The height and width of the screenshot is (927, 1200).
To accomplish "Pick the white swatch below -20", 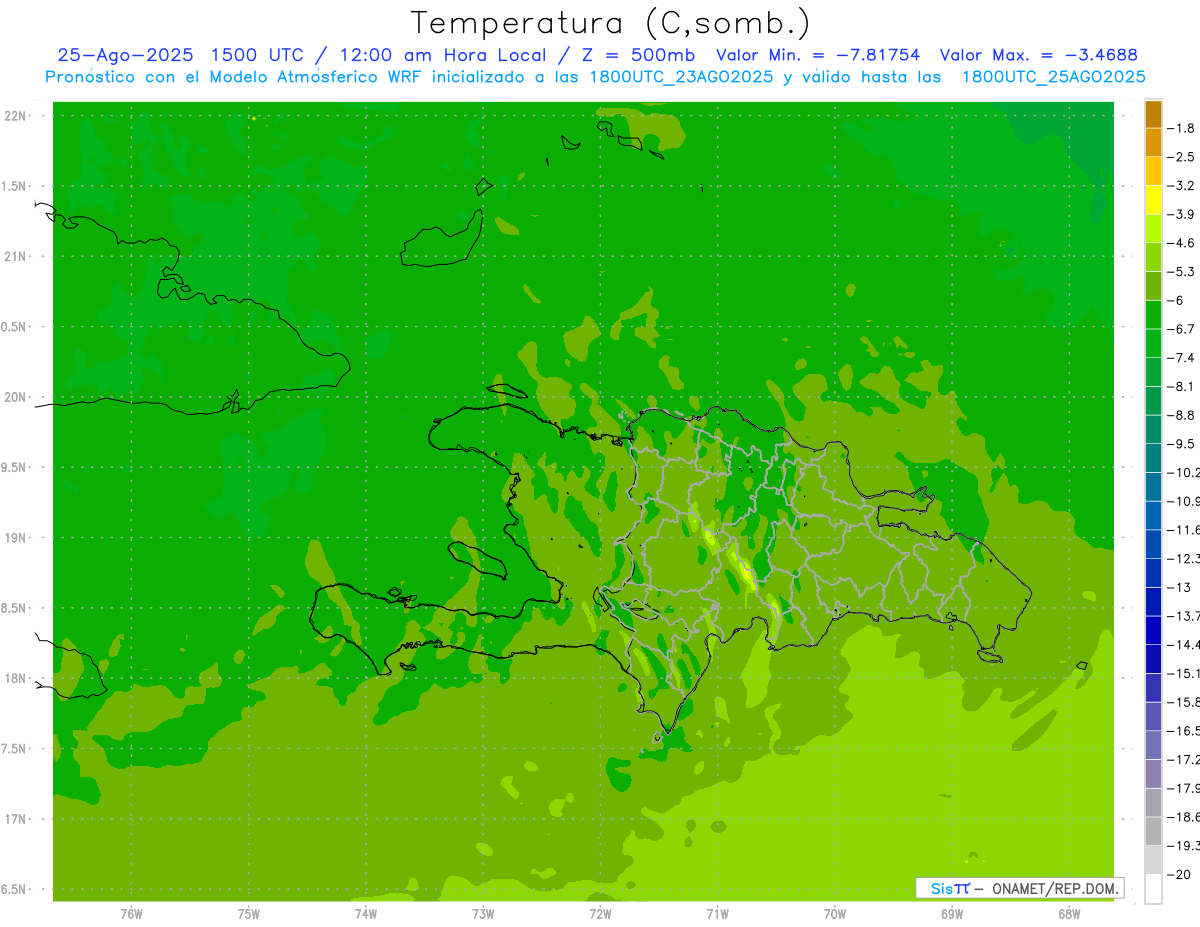I will (x=1153, y=889).
